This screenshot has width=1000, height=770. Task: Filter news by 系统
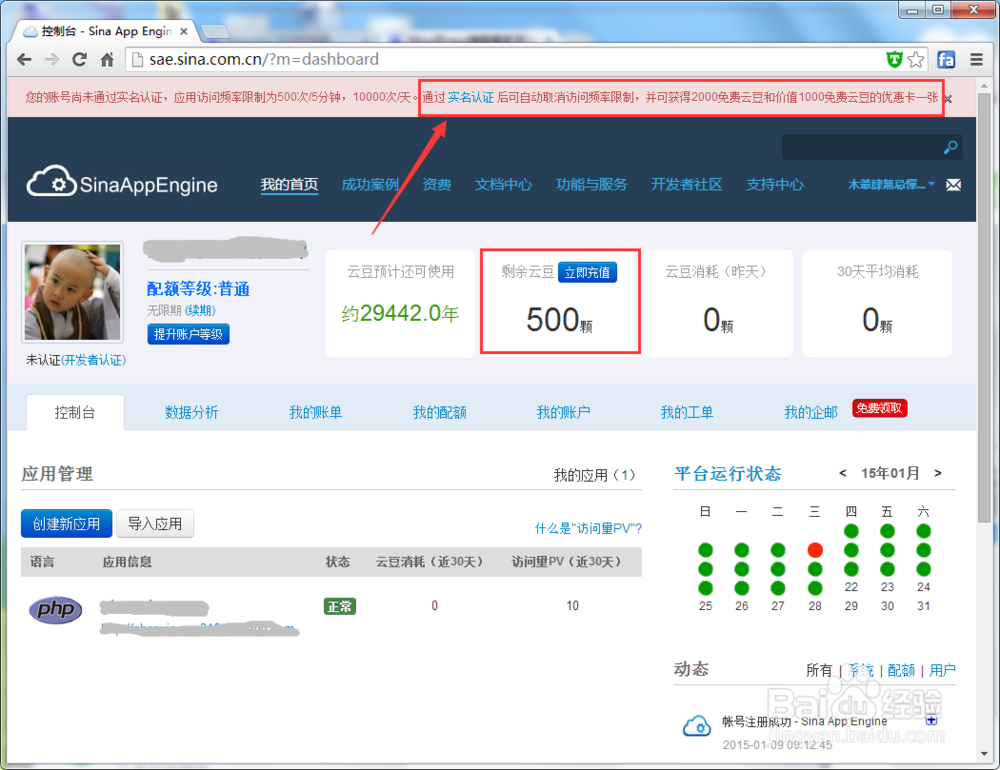[861, 670]
